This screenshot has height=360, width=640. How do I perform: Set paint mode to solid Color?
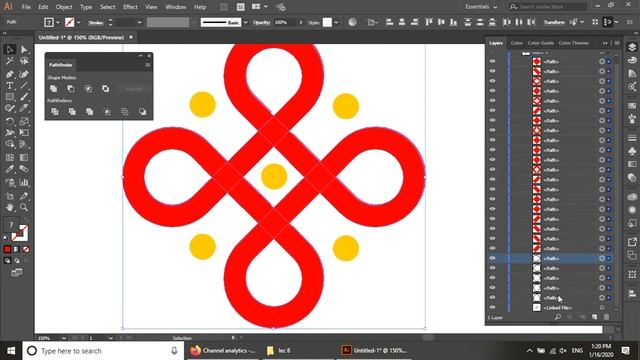[7, 249]
